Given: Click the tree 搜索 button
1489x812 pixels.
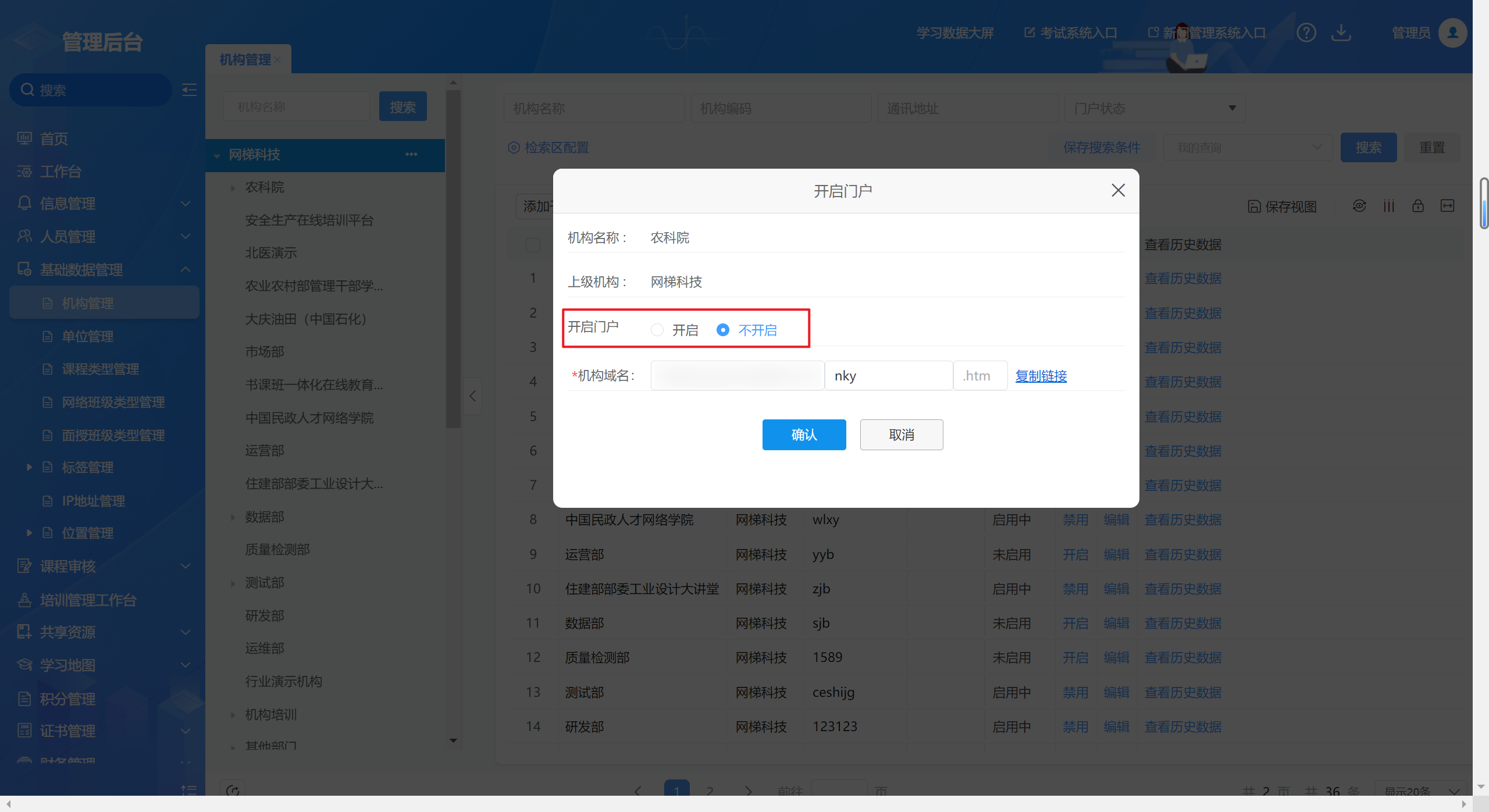Looking at the screenshot, I should click(402, 106).
